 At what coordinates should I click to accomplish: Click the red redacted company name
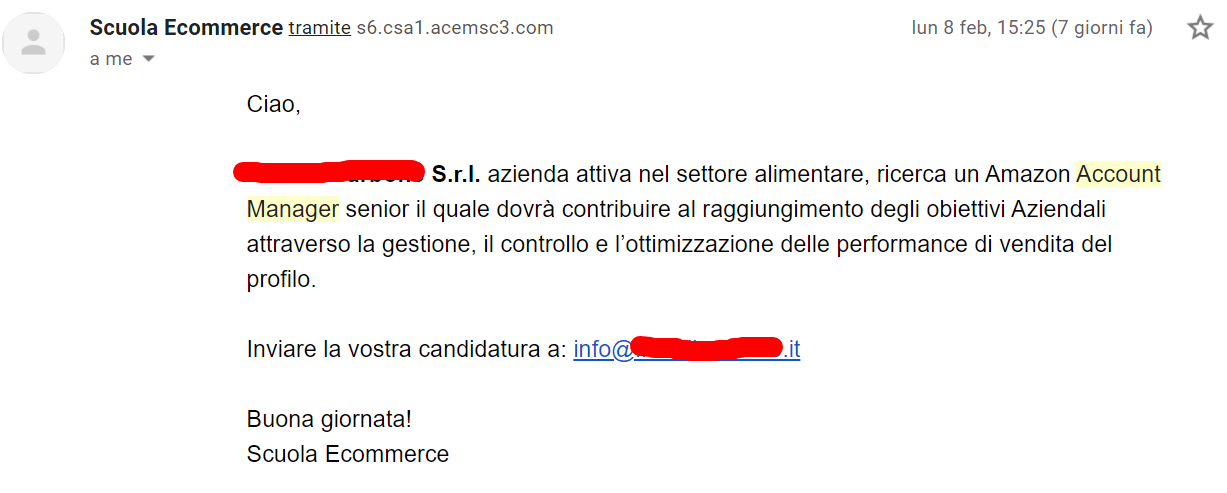330,172
